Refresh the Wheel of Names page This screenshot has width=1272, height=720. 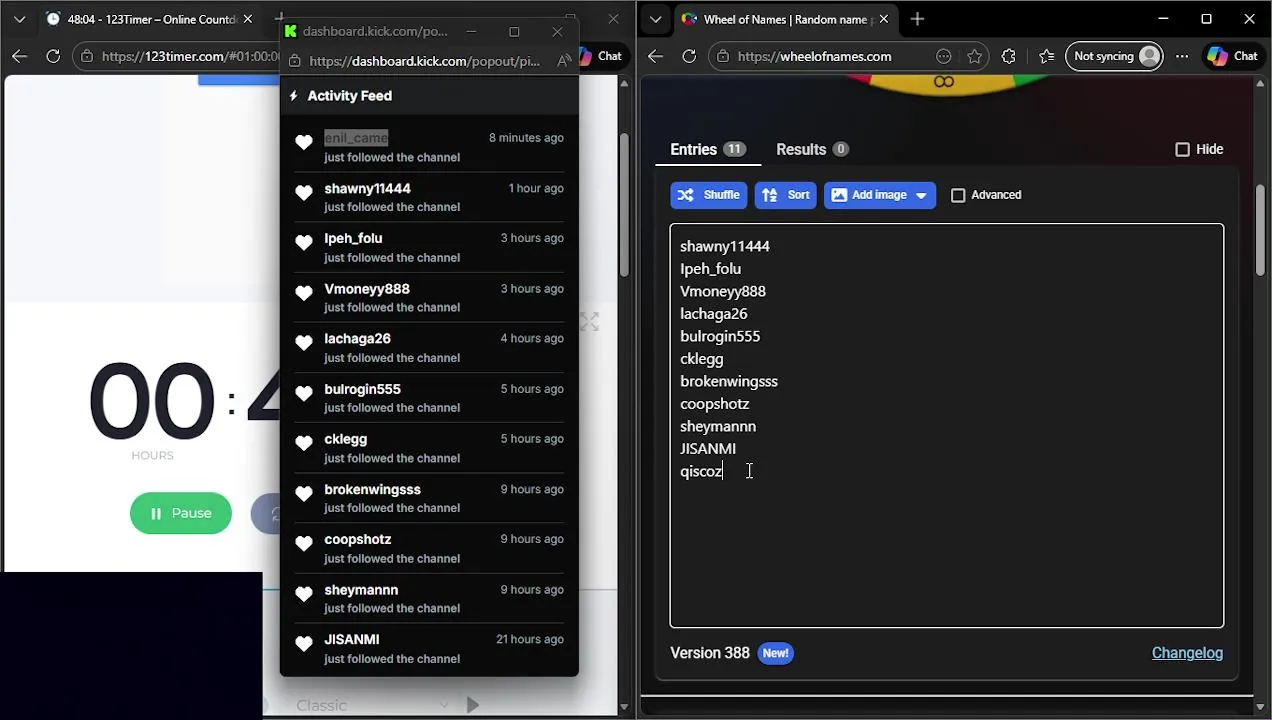tap(689, 56)
